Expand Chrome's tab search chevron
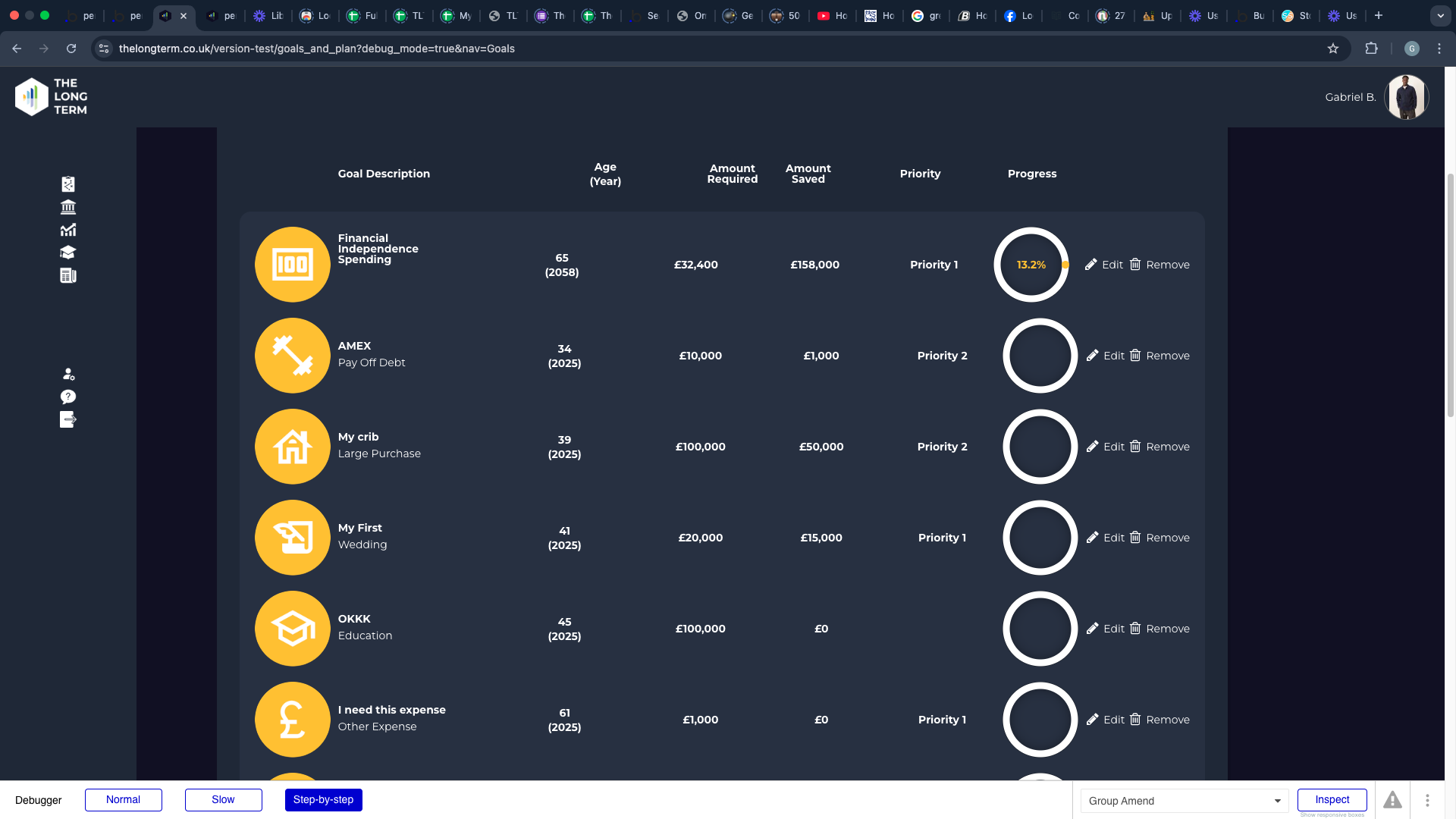The image size is (1456, 819). (1440, 15)
